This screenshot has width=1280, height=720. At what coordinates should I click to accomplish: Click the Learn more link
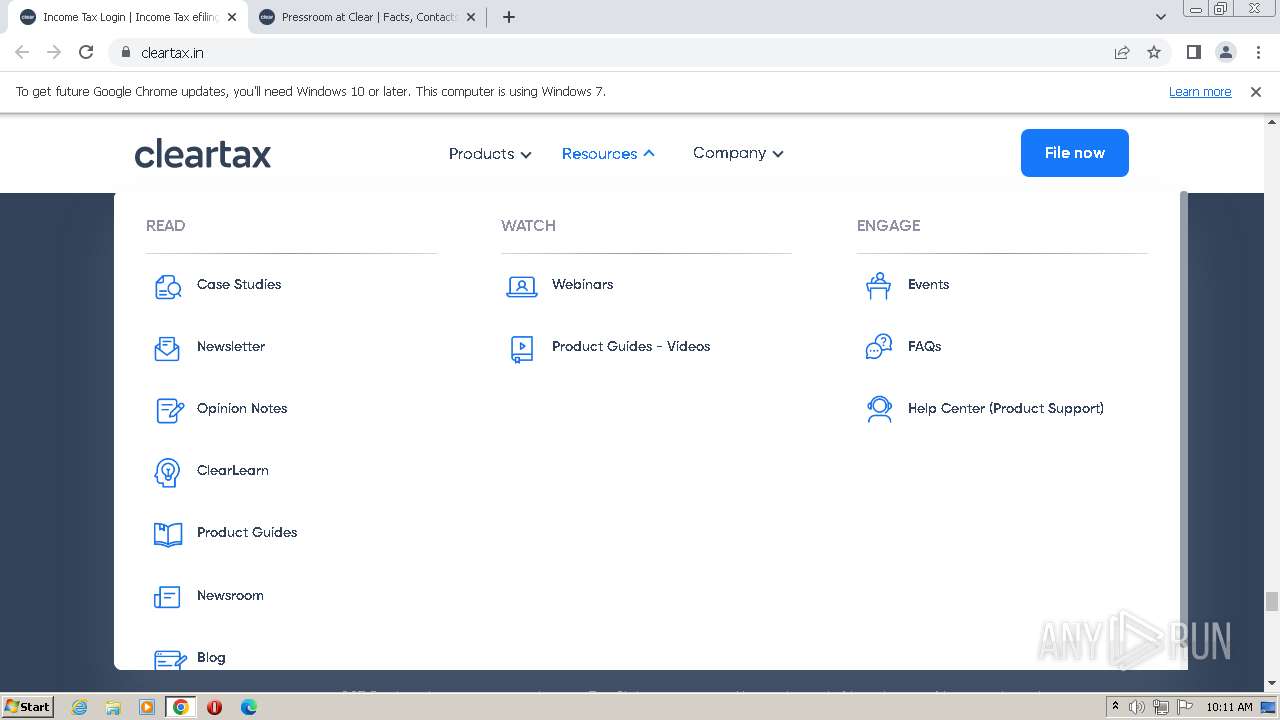[1200, 91]
